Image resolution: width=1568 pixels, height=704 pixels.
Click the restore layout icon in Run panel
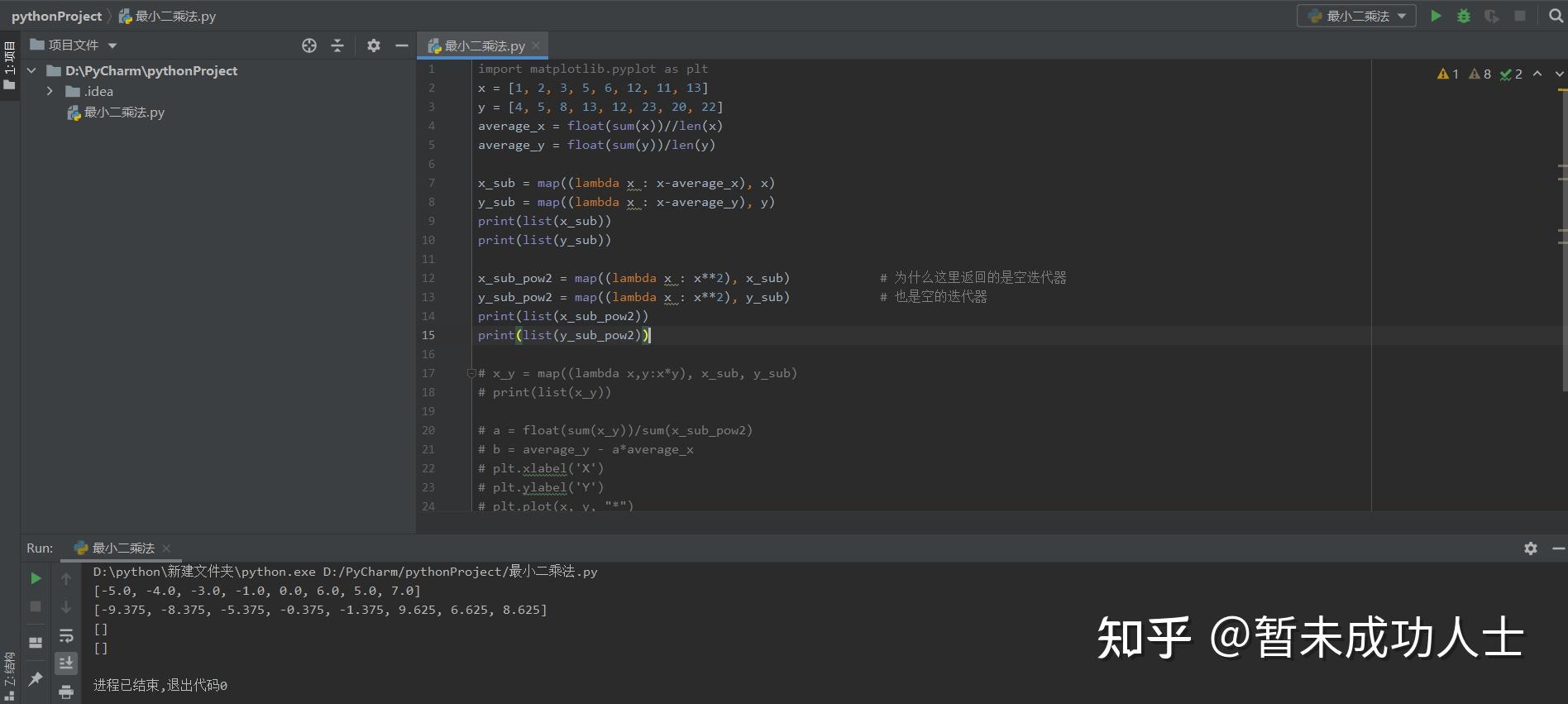pyautogui.click(x=36, y=643)
